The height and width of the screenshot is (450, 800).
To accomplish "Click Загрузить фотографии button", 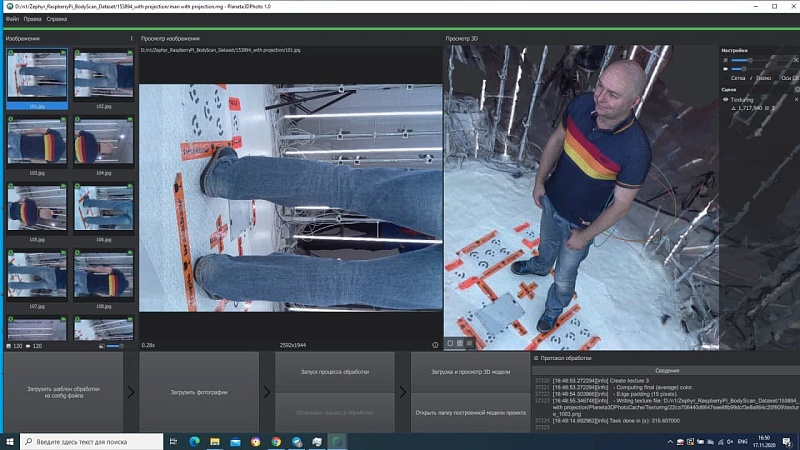I will (199, 392).
